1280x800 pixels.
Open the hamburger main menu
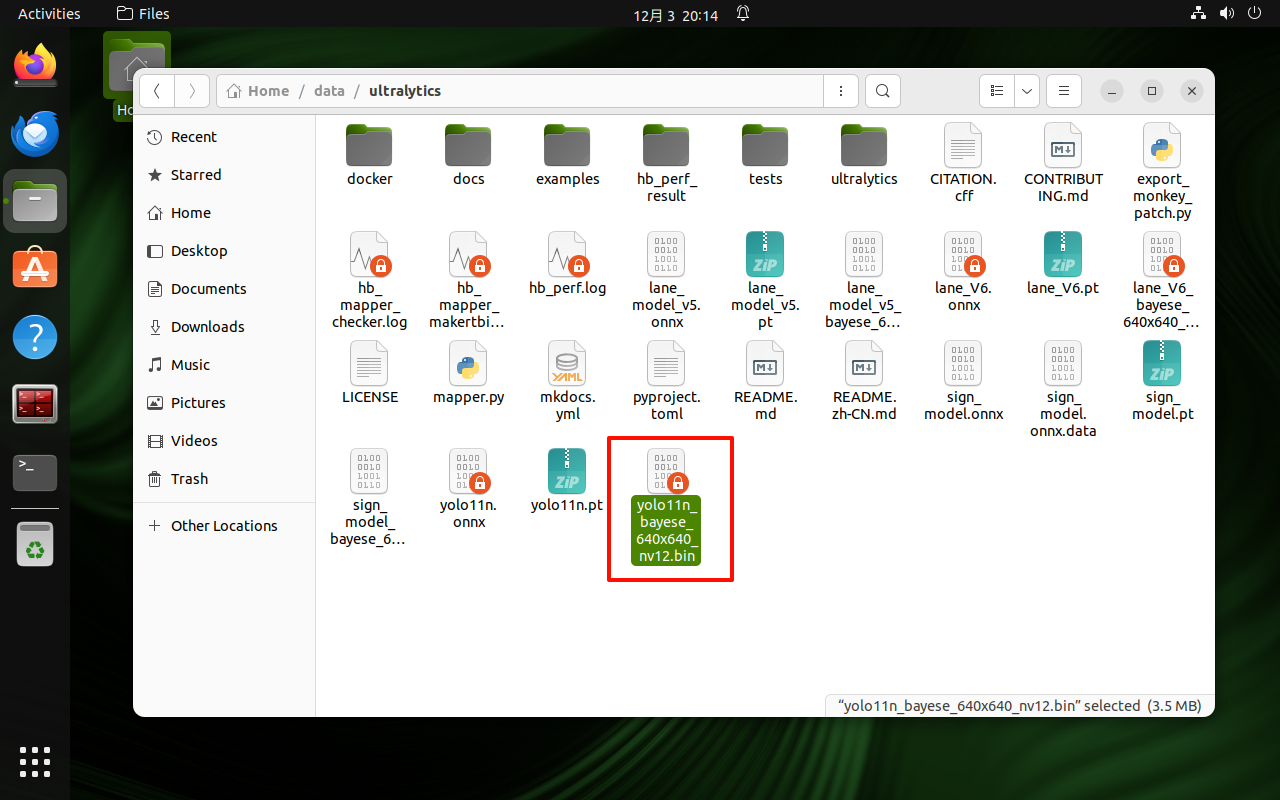[1064, 91]
